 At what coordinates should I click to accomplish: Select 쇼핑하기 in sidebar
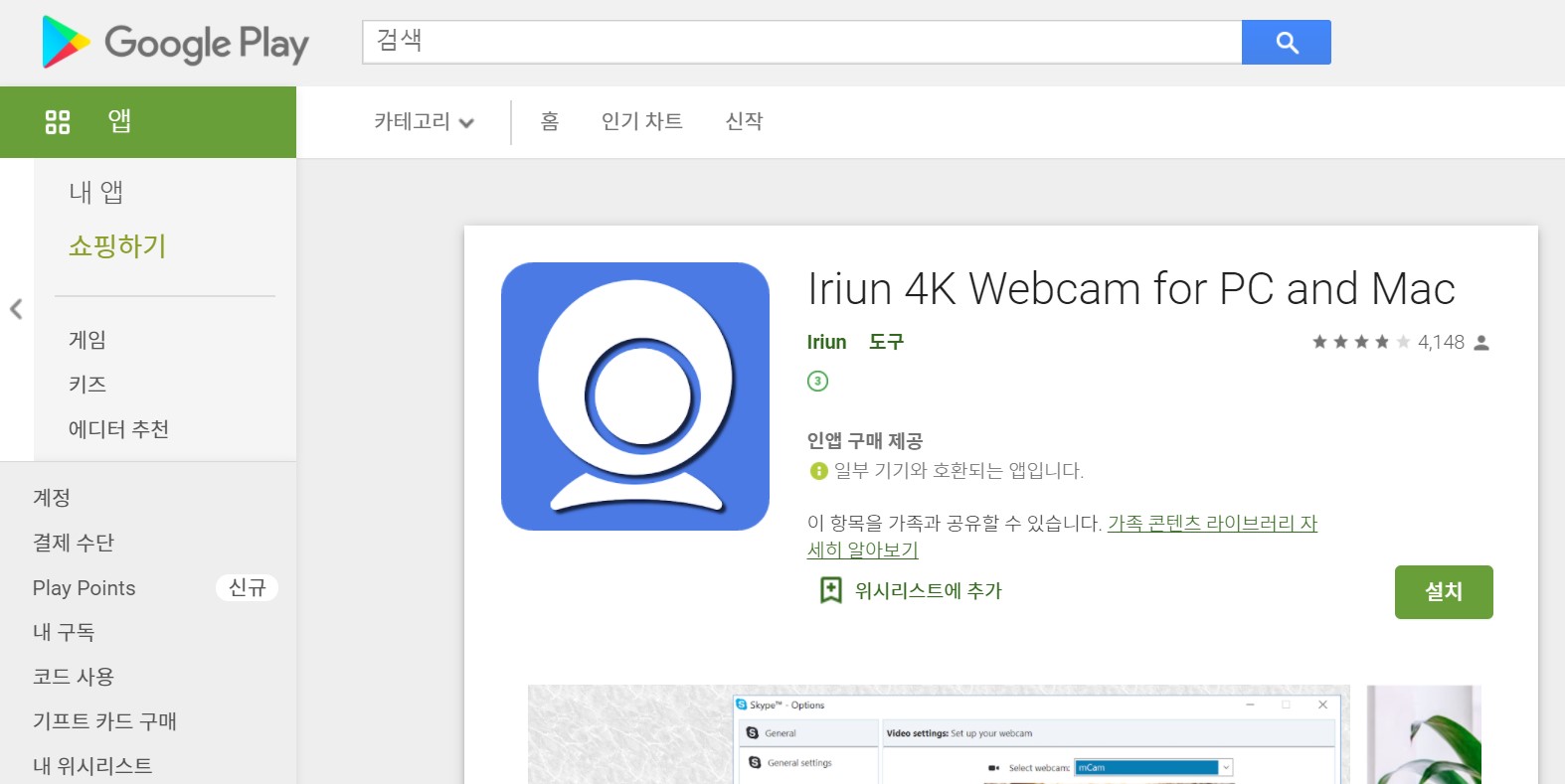click(117, 245)
